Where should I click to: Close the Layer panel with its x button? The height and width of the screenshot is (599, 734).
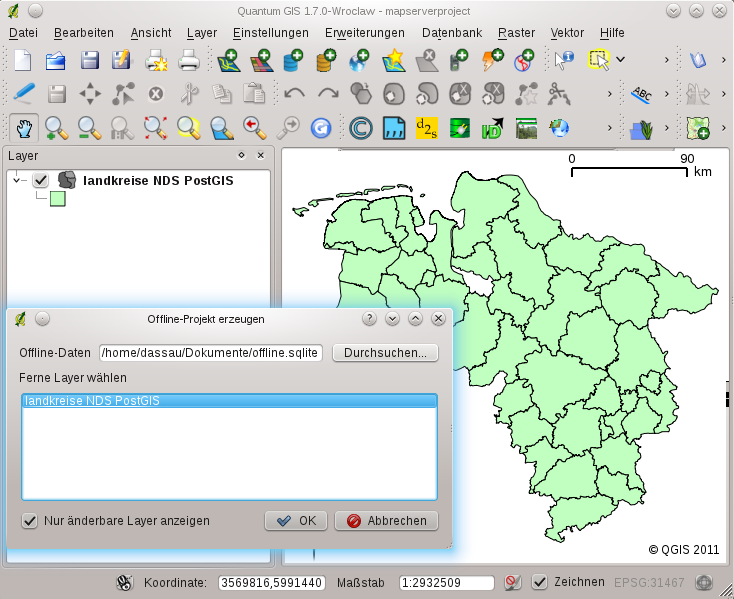coord(261,155)
